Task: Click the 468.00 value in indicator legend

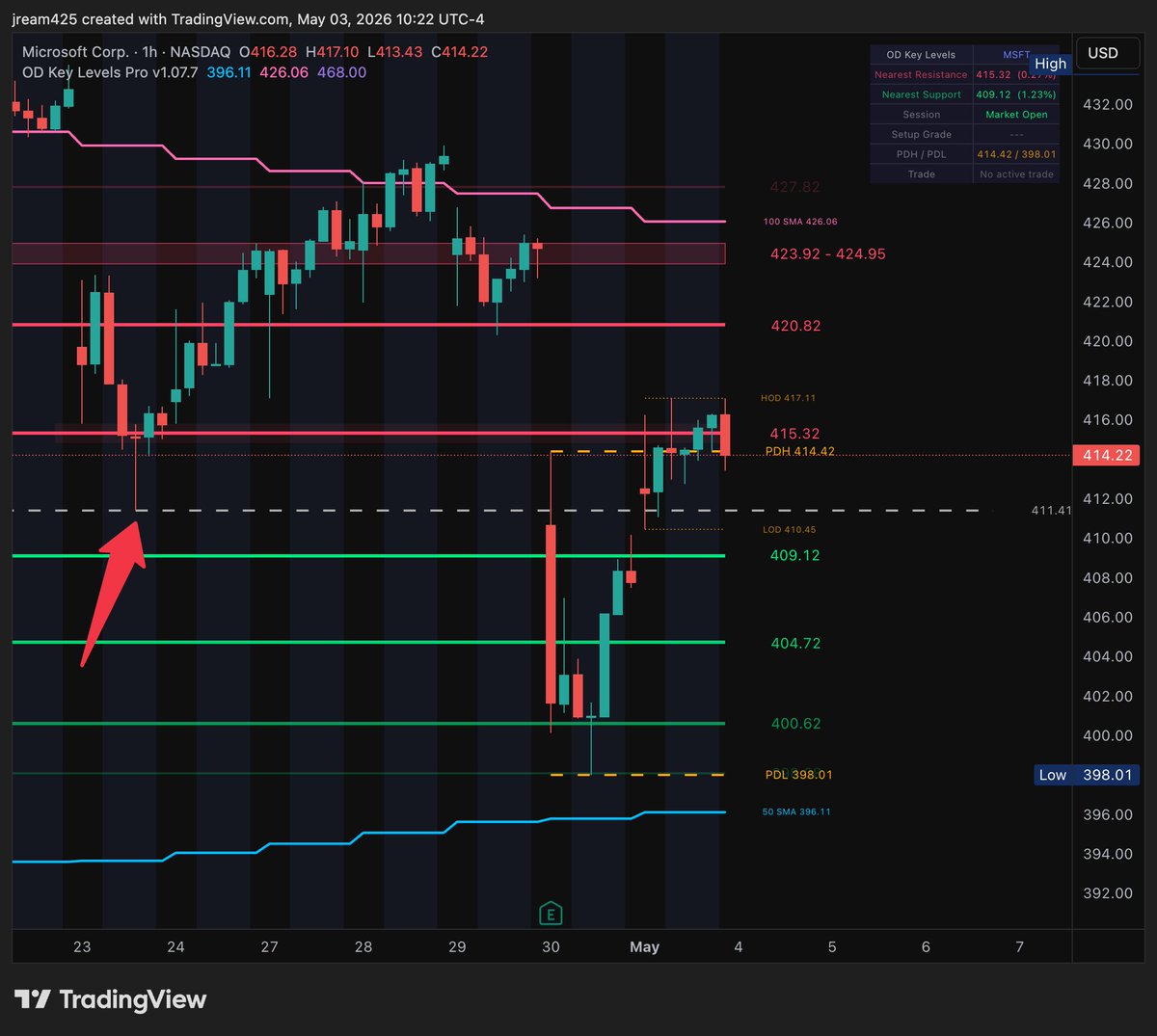Action: [x=341, y=72]
